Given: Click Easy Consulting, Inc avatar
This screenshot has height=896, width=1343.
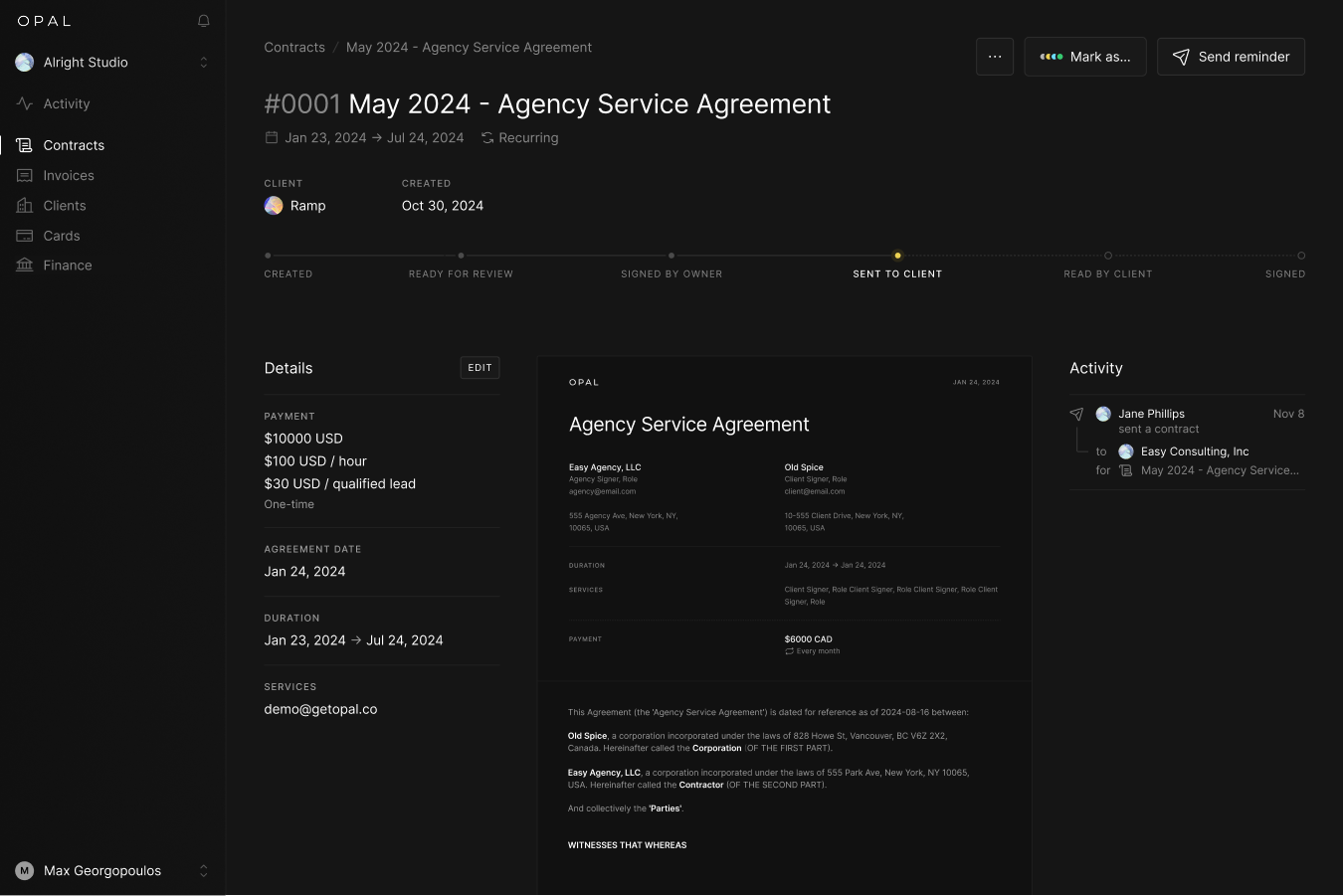Looking at the screenshot, I should click(x=1126, y=451).
